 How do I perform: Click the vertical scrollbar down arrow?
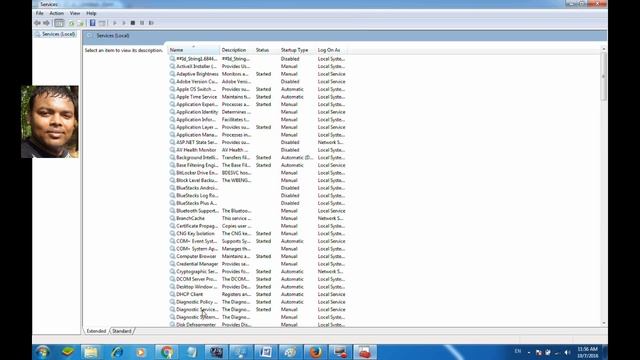pyautogui.click(x=604, y=323)
